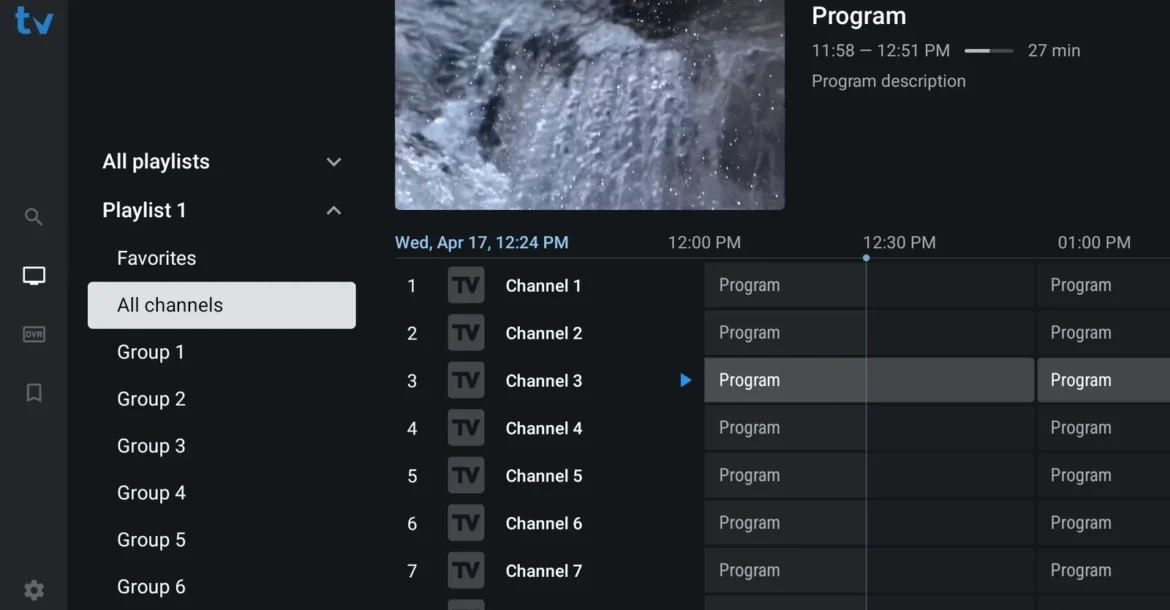The image size is (1170, 610).
Task: Open the DVR recordings icon
Action: click(34, 335)
